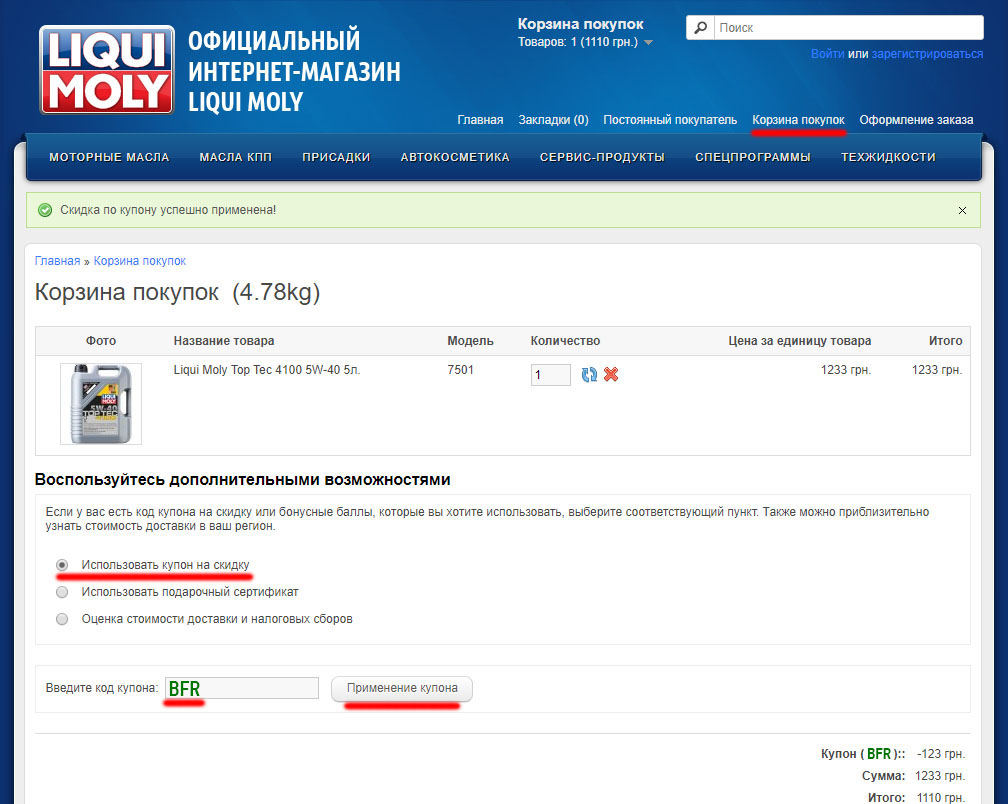Open the АВТОКОСМЕТИКА menu
This screenshot has height=804, width=1008.
[455, 157]
